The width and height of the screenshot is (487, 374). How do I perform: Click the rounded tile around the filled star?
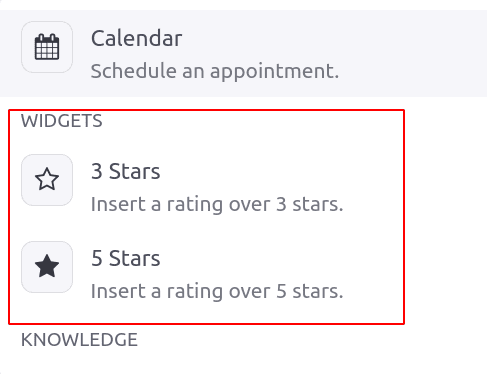47,267
